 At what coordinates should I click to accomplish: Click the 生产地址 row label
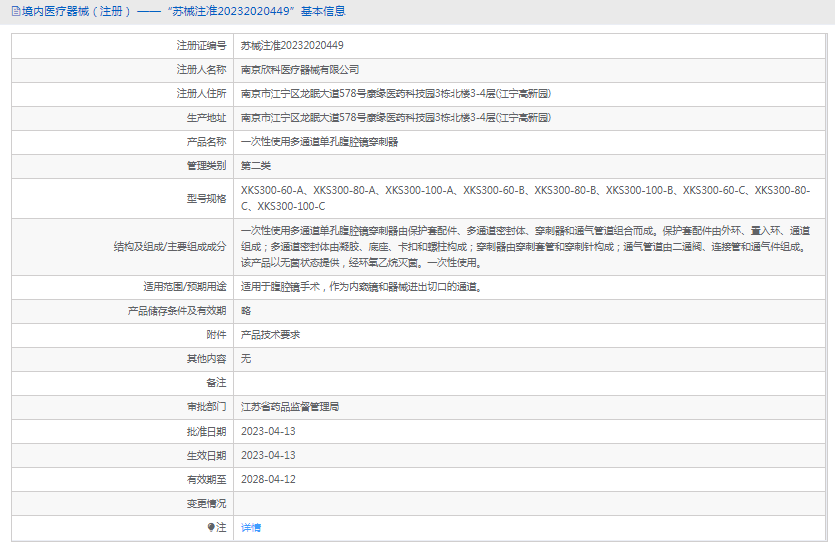pos(206,118)
